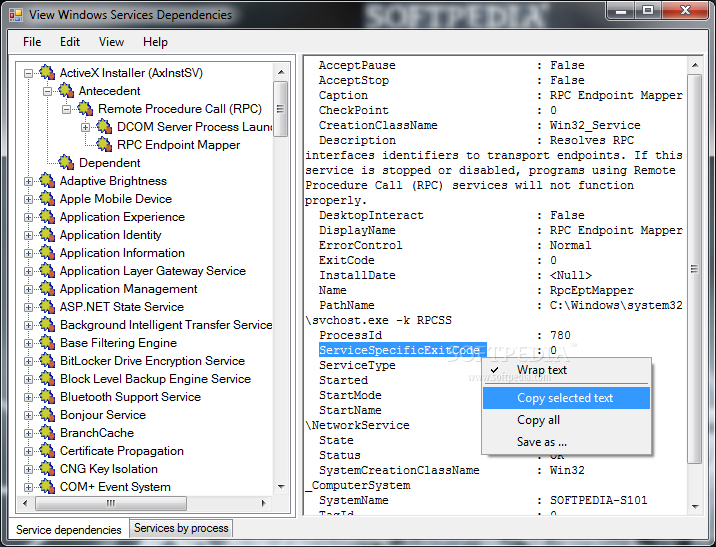Click the tree vertical scrollbar thumb
Screen dimensions: 716x547
click(281, 109)
